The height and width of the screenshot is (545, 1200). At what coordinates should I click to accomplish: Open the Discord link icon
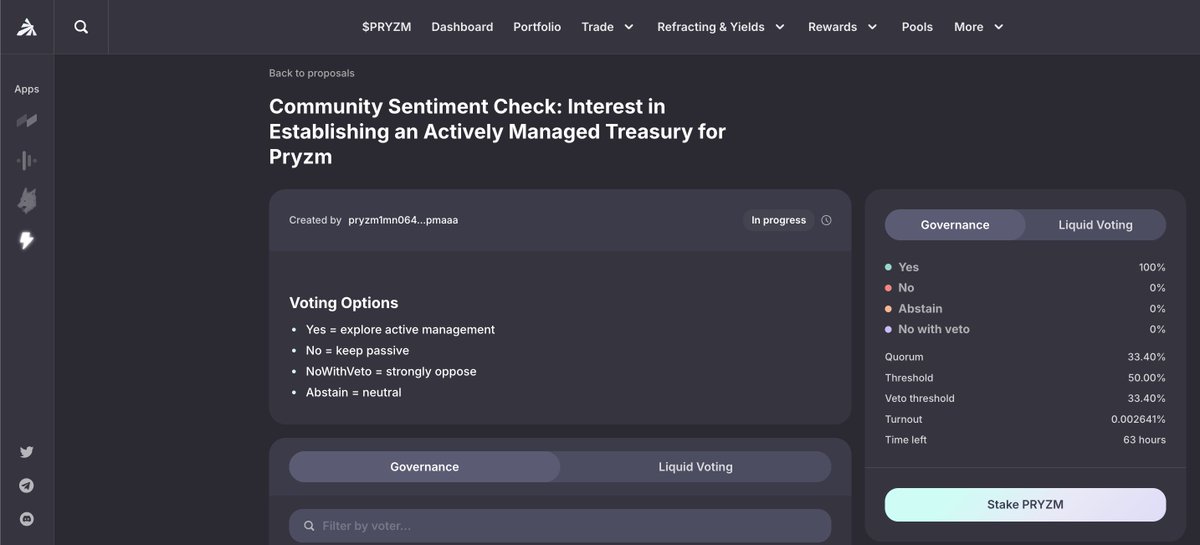[27, 520]
